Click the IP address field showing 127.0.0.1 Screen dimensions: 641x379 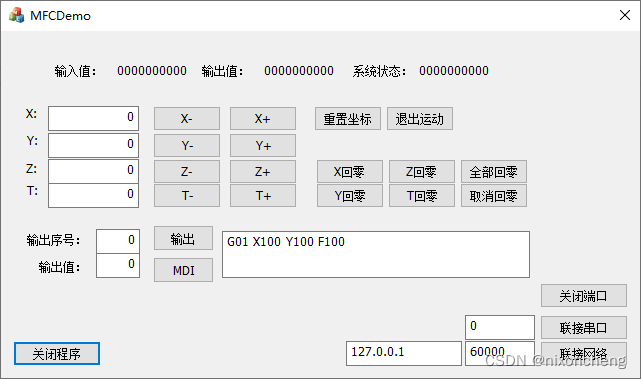[404, 353]
